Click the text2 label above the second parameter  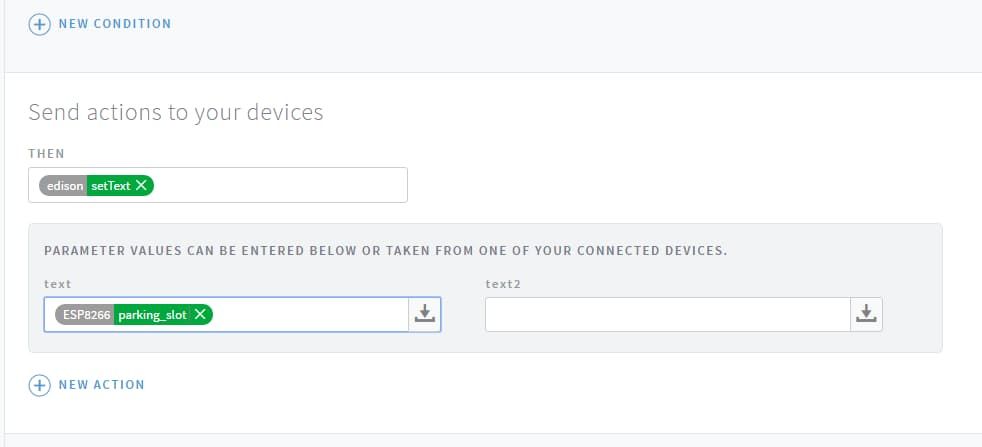pyautogui.click(x=504, y=284)
